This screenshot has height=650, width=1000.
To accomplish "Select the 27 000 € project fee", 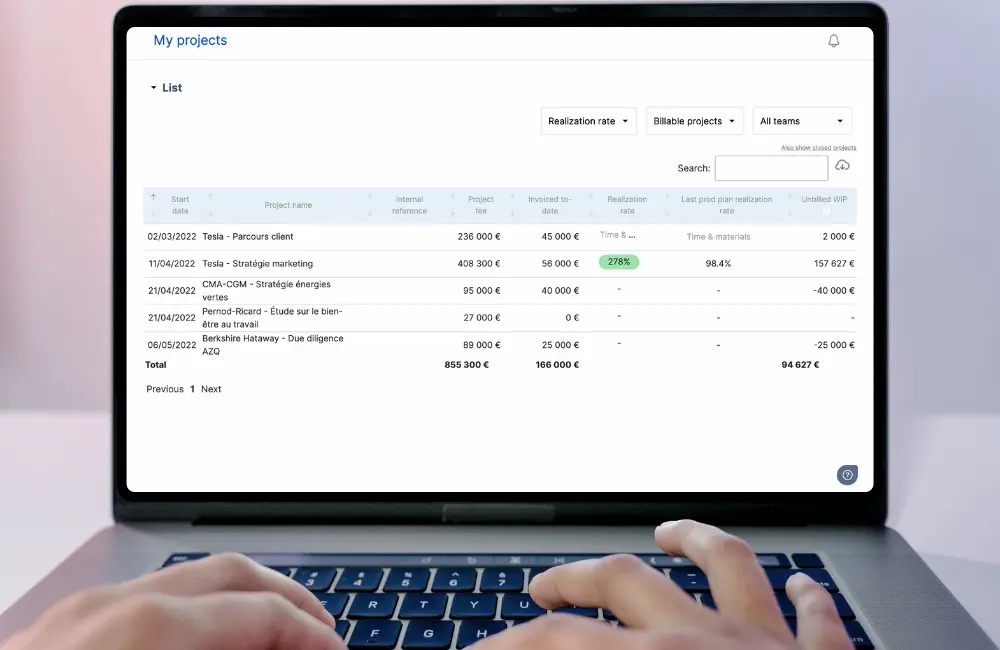I will click(482, 318).
